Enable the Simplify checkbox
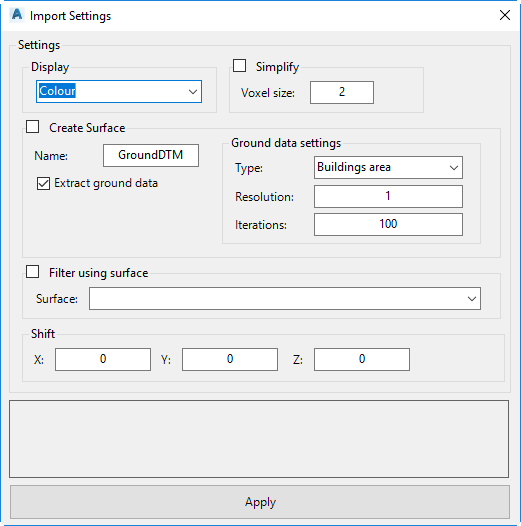Screen dimensions: 521x526 [x=239, y=66]
